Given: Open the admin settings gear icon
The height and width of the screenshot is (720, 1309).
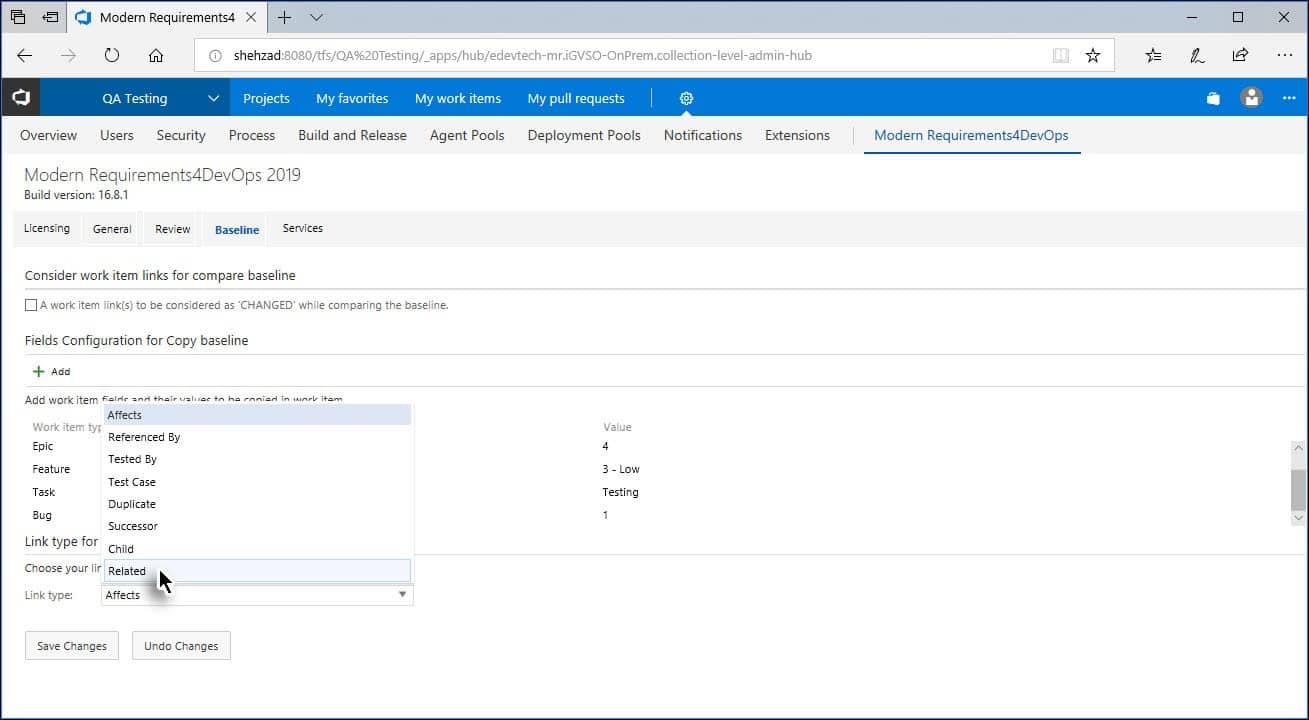Looking at the screenshot, I should [x=686, y=98].
